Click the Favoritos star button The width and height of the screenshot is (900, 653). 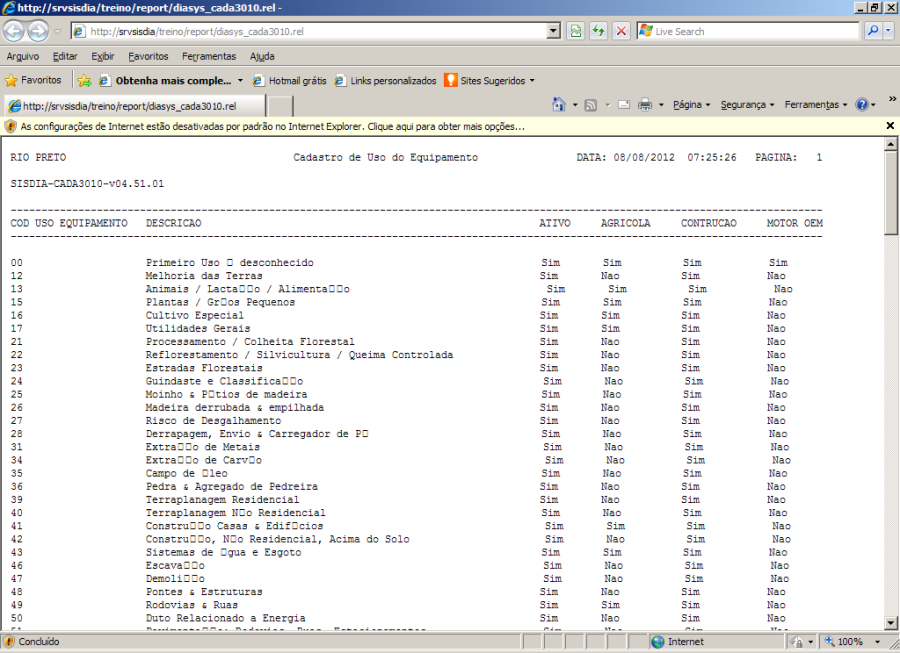33,80
